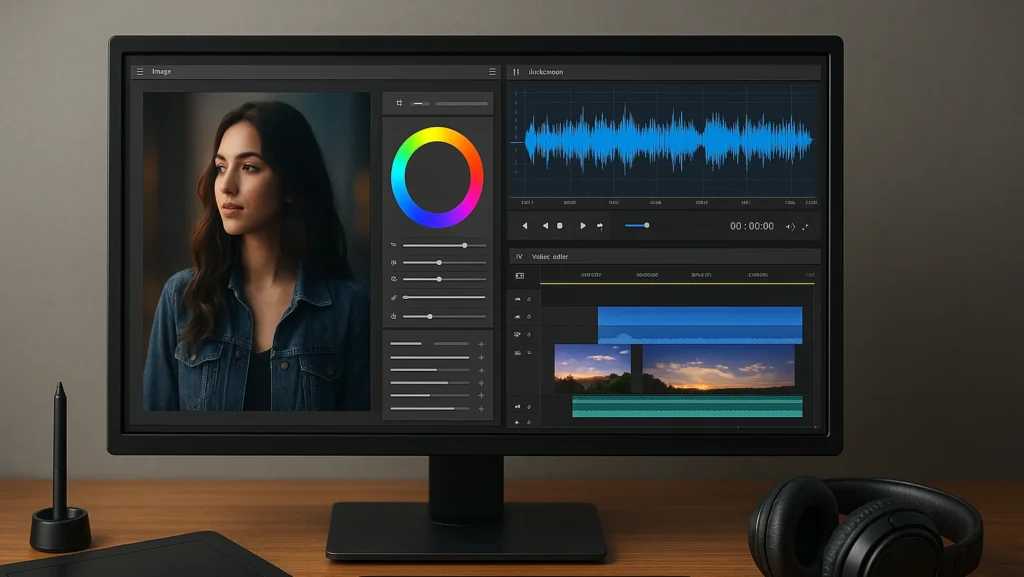Select the crop grid icon above color wheel
Viewport: 1024px width, 577px height.
click(399, 103)
